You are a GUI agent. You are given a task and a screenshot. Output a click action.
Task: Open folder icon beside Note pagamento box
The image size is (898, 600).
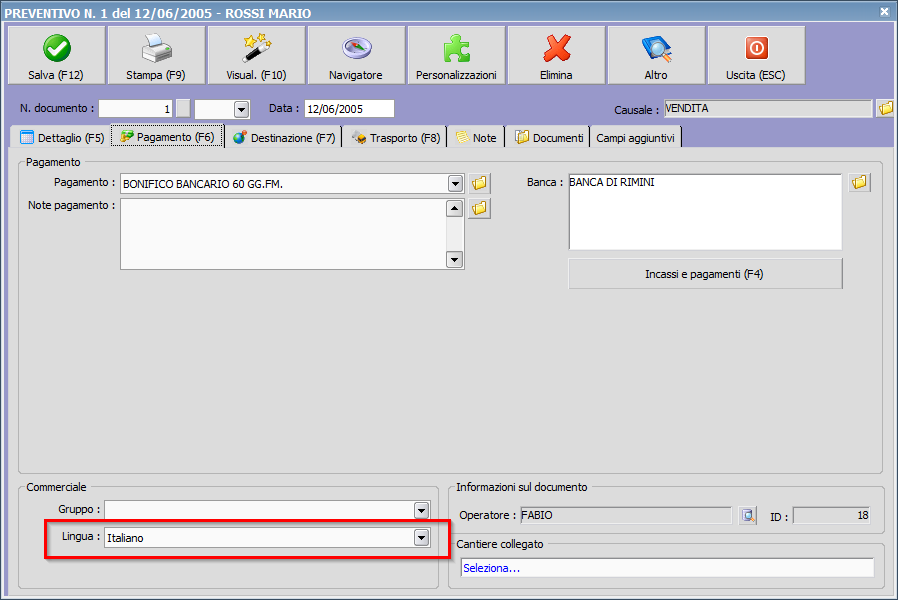(x=479, y=208)
